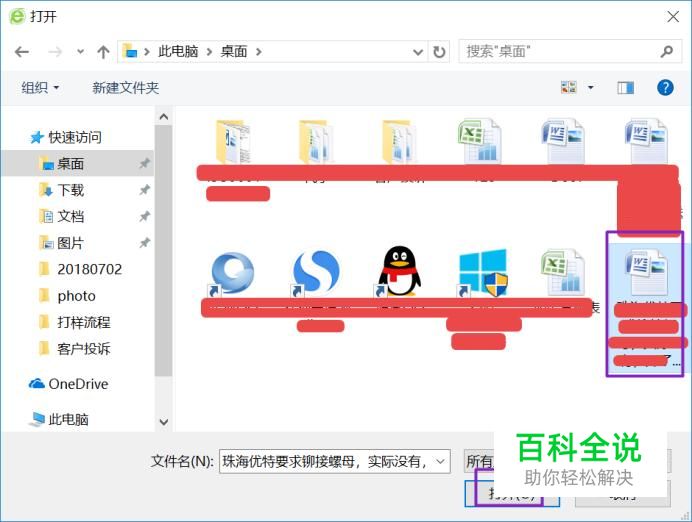Select 此电脑 in the navigation pane
This screenshot has height=522, width=692.
click(59, 419)
